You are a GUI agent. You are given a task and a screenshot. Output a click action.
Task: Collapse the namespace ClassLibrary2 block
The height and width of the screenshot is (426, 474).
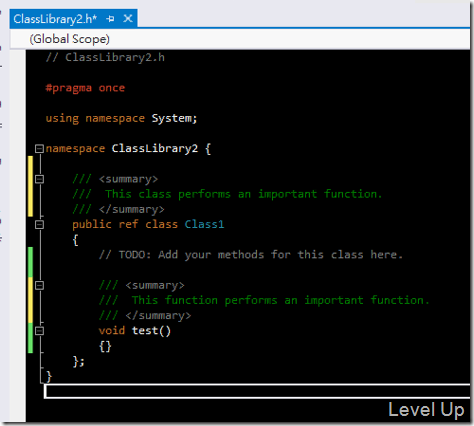pos(39,148)
